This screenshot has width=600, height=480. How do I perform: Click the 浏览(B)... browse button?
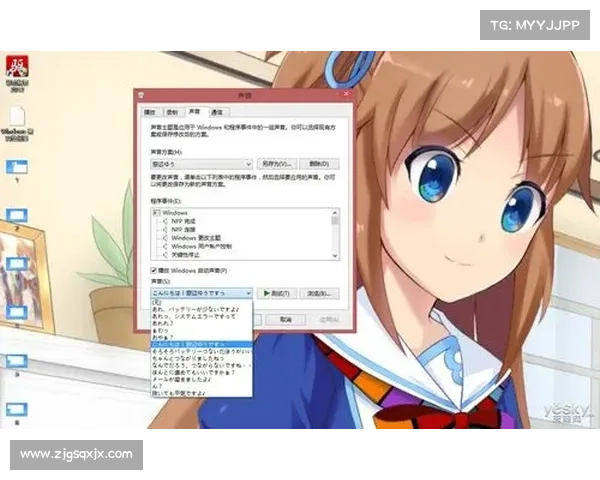click(319, 294)
